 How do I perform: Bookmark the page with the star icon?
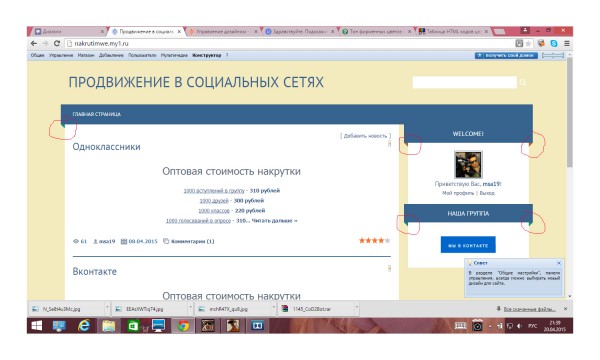(528, 44)
